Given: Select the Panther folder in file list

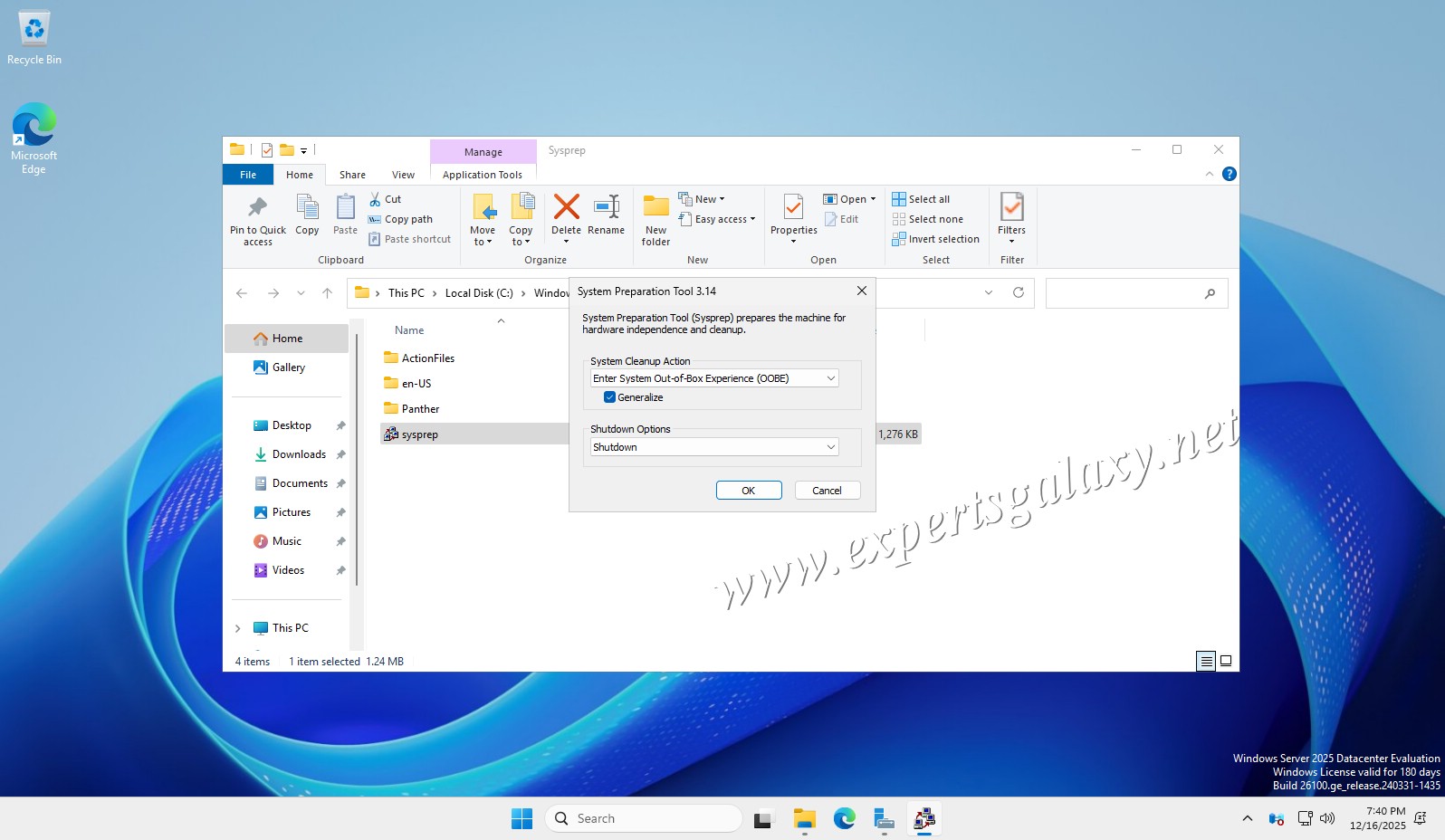Looking at the screenshot, I should click(420, 409).
